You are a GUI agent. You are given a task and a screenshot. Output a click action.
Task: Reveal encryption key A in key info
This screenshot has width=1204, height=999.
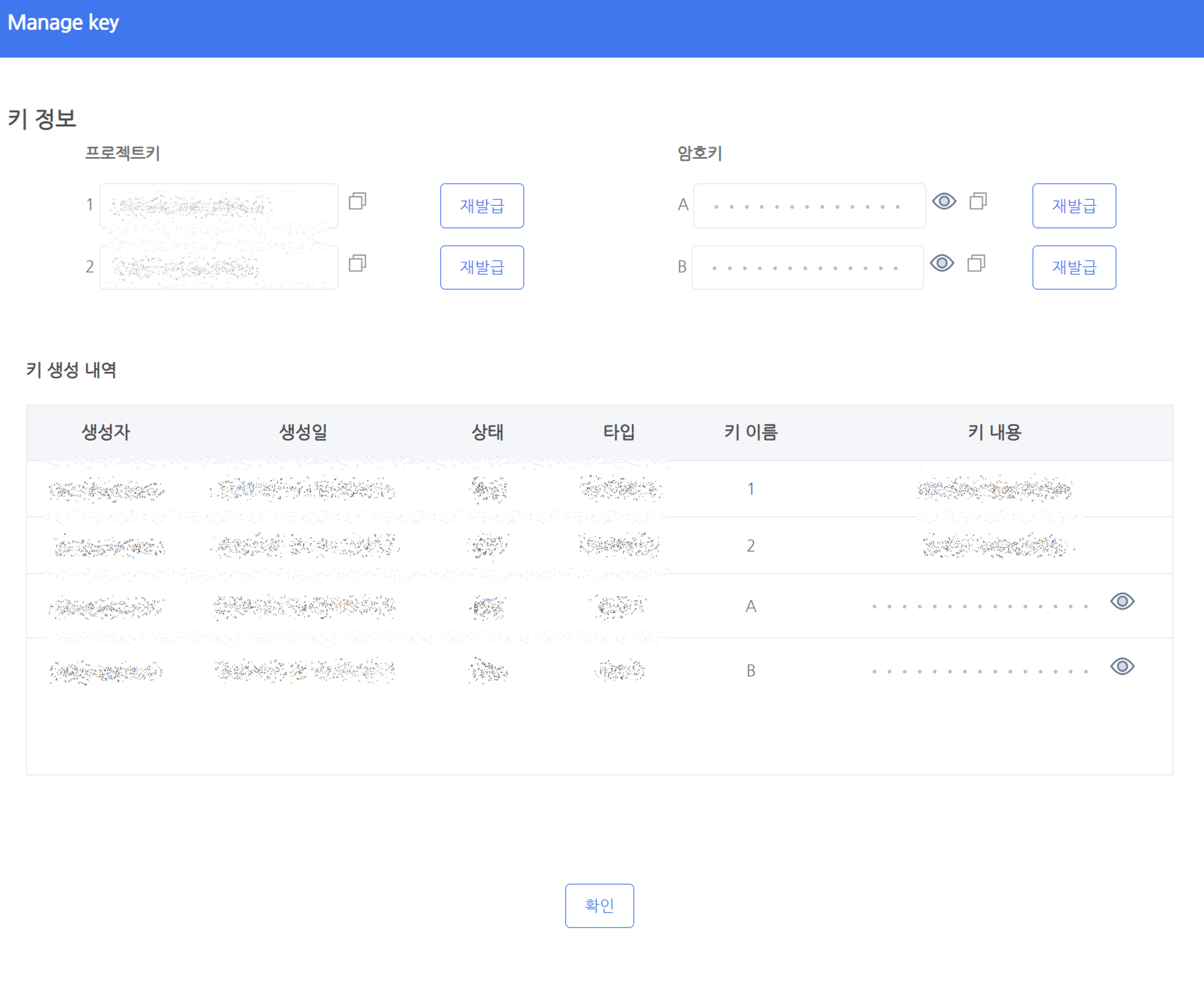pyautogui.click(x=944, y=201)
